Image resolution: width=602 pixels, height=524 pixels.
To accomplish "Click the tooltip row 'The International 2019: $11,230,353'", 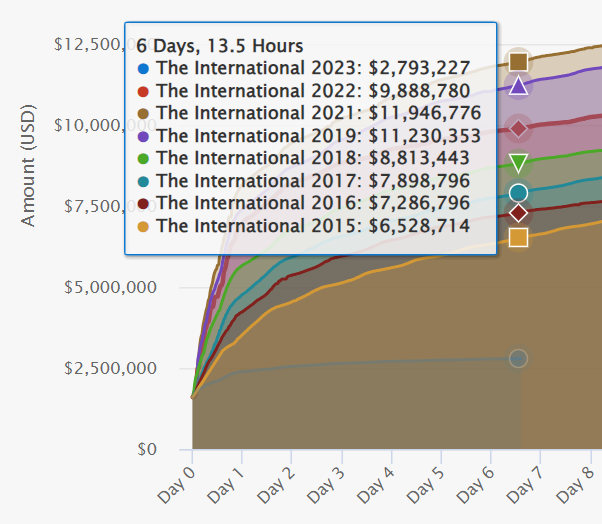I will click(x=309, y=136).
